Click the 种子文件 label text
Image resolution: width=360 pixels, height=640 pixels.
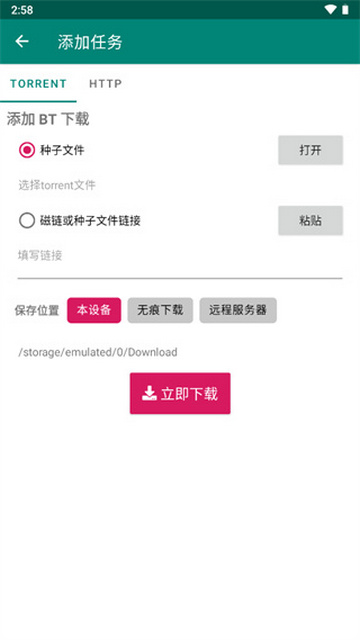pos(62,150)
